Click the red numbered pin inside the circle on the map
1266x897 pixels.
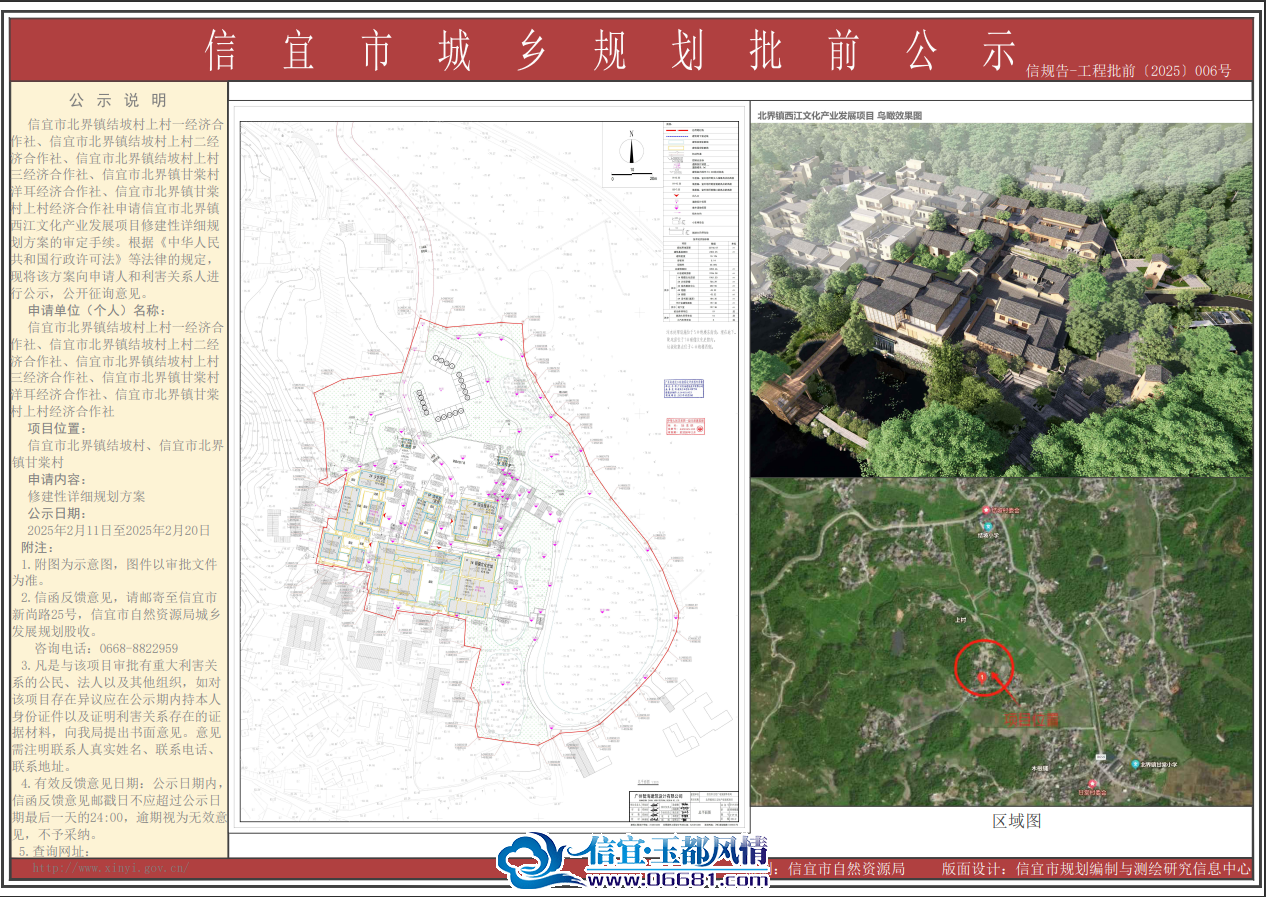[982, 678]
